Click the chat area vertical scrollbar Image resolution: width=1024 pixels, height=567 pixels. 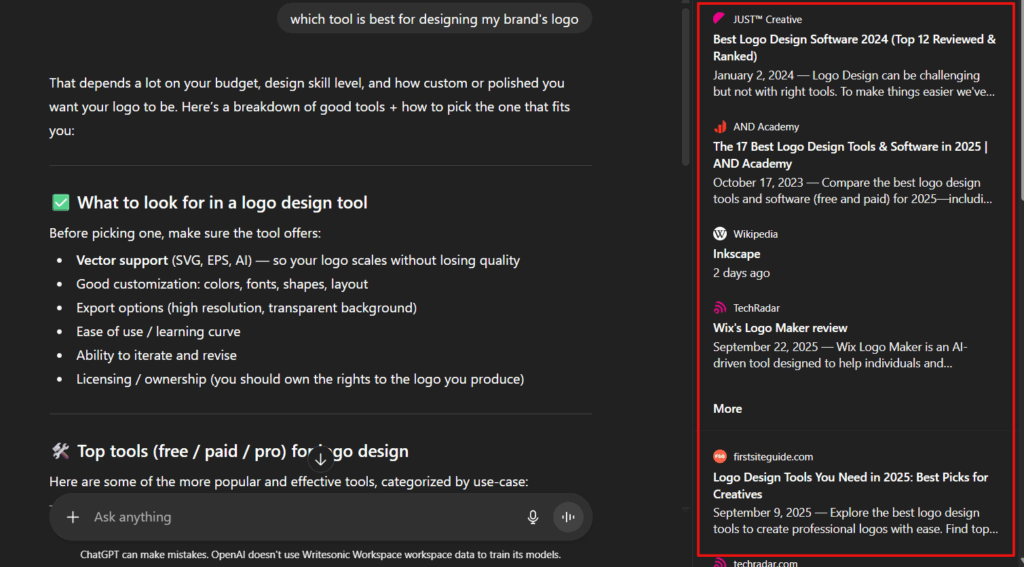(685, 85)
